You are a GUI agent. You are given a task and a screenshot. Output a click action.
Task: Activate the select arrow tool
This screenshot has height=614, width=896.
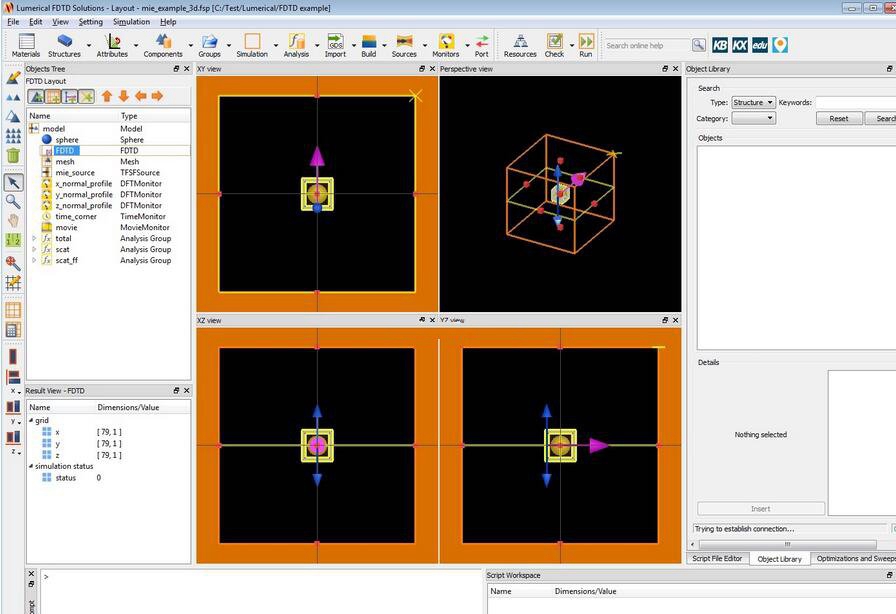(x=13, y=182)
